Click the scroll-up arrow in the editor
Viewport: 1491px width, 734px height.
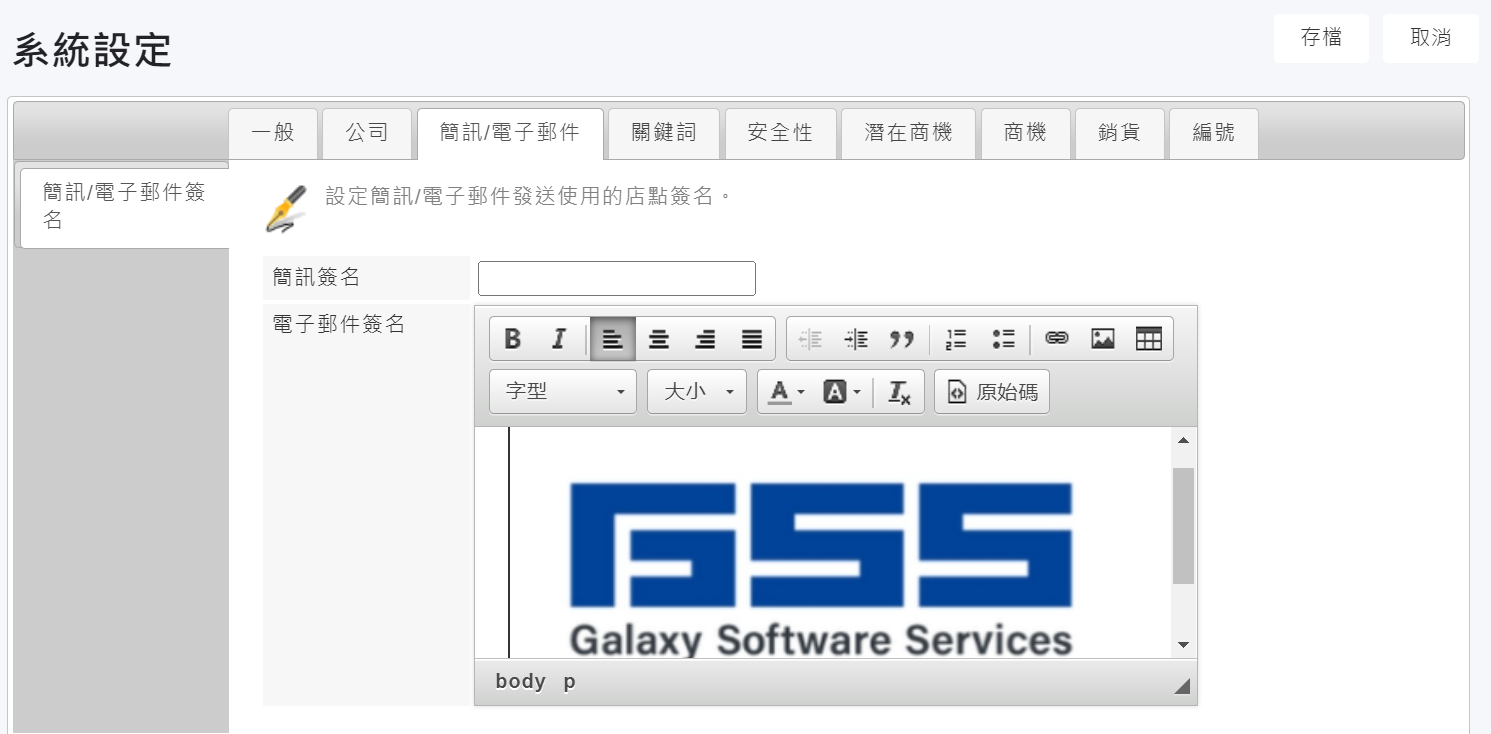1183,440
